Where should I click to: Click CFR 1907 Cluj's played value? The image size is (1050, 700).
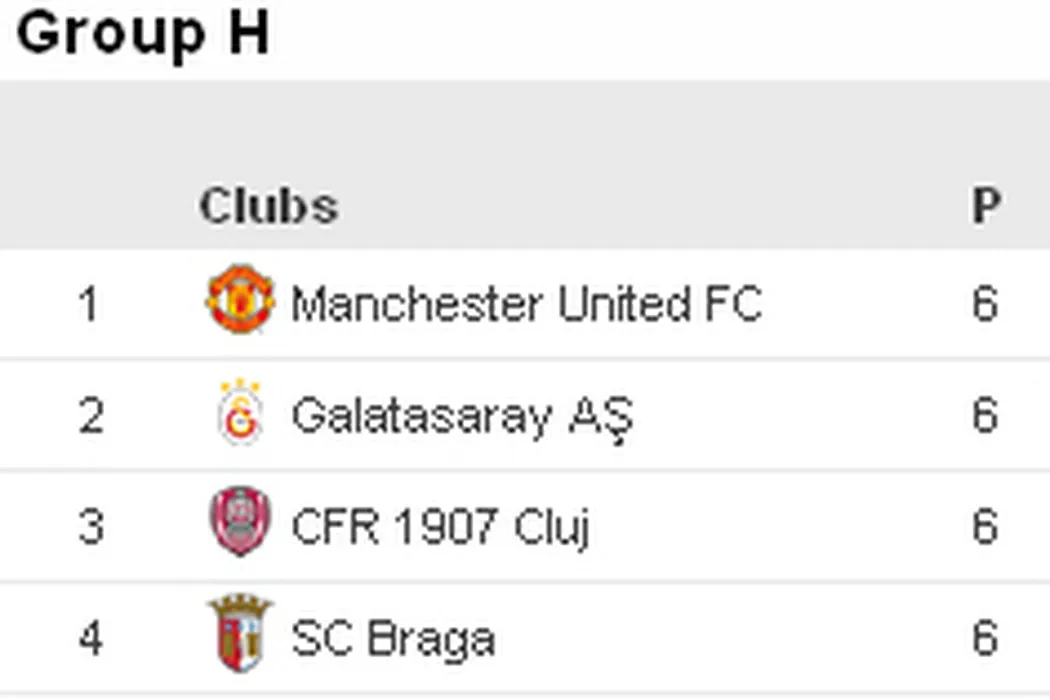[x=985, y=527]
